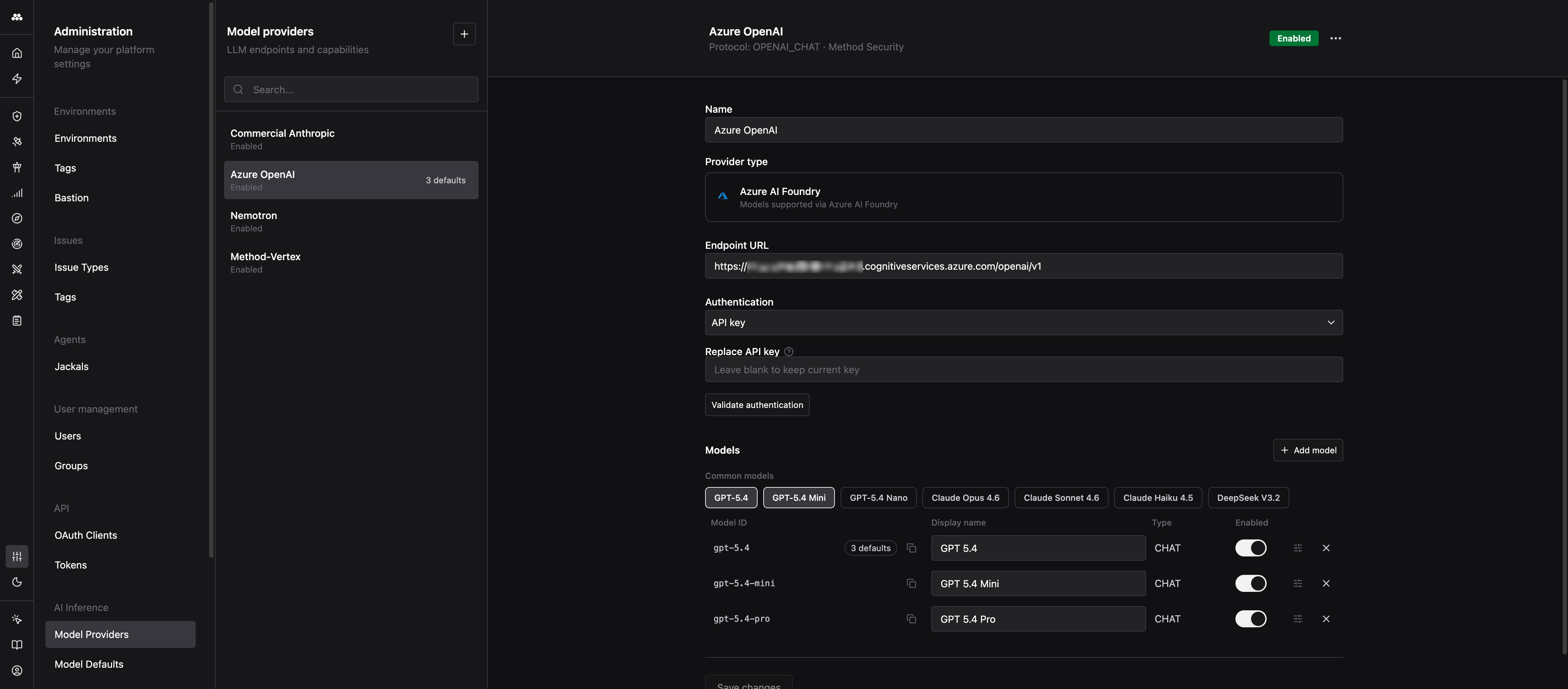Open the user profile icon at bottom
The image size is (1568, 689).
click(16, 670)
